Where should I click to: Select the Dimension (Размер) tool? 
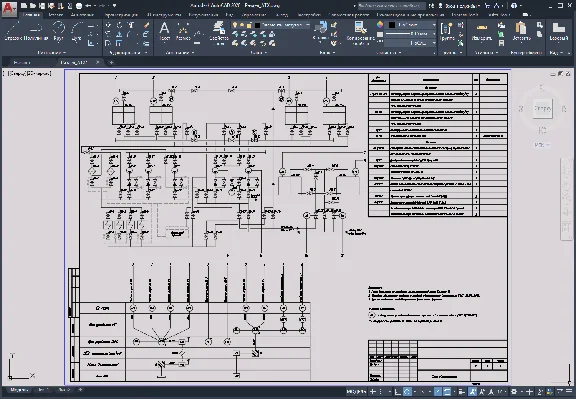(x=183, y=31)
